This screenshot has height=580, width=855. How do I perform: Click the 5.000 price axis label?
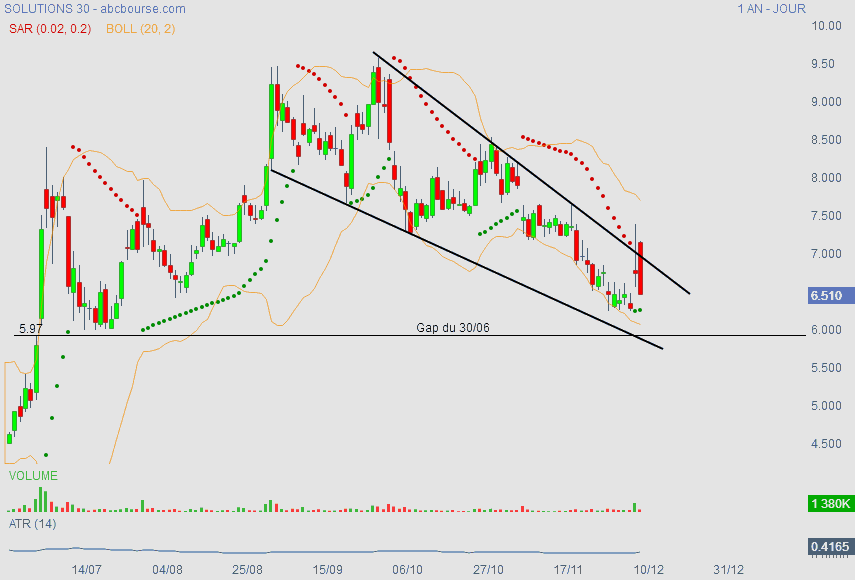(x=826, y=406)
